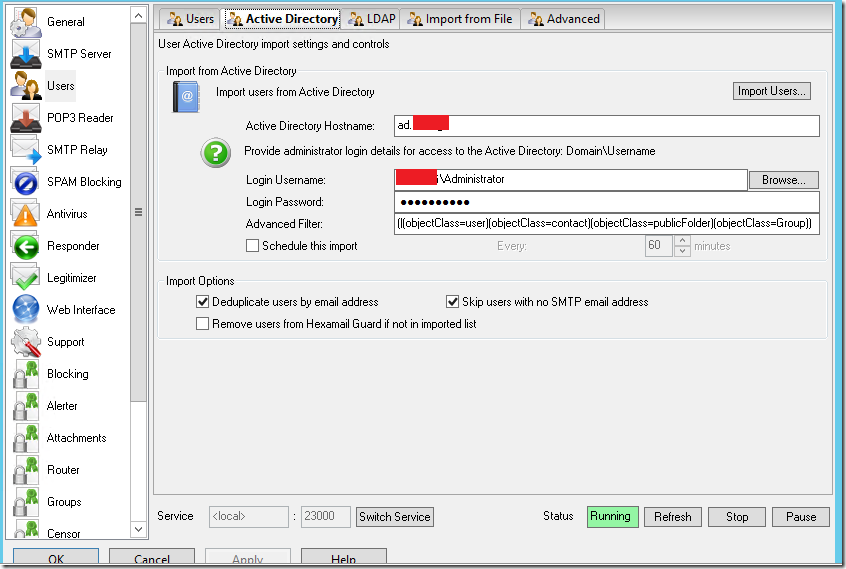The height and width of the screenshot is (569, 846).
Task: Click Browse next to Login Username
Action: (783, 180)
